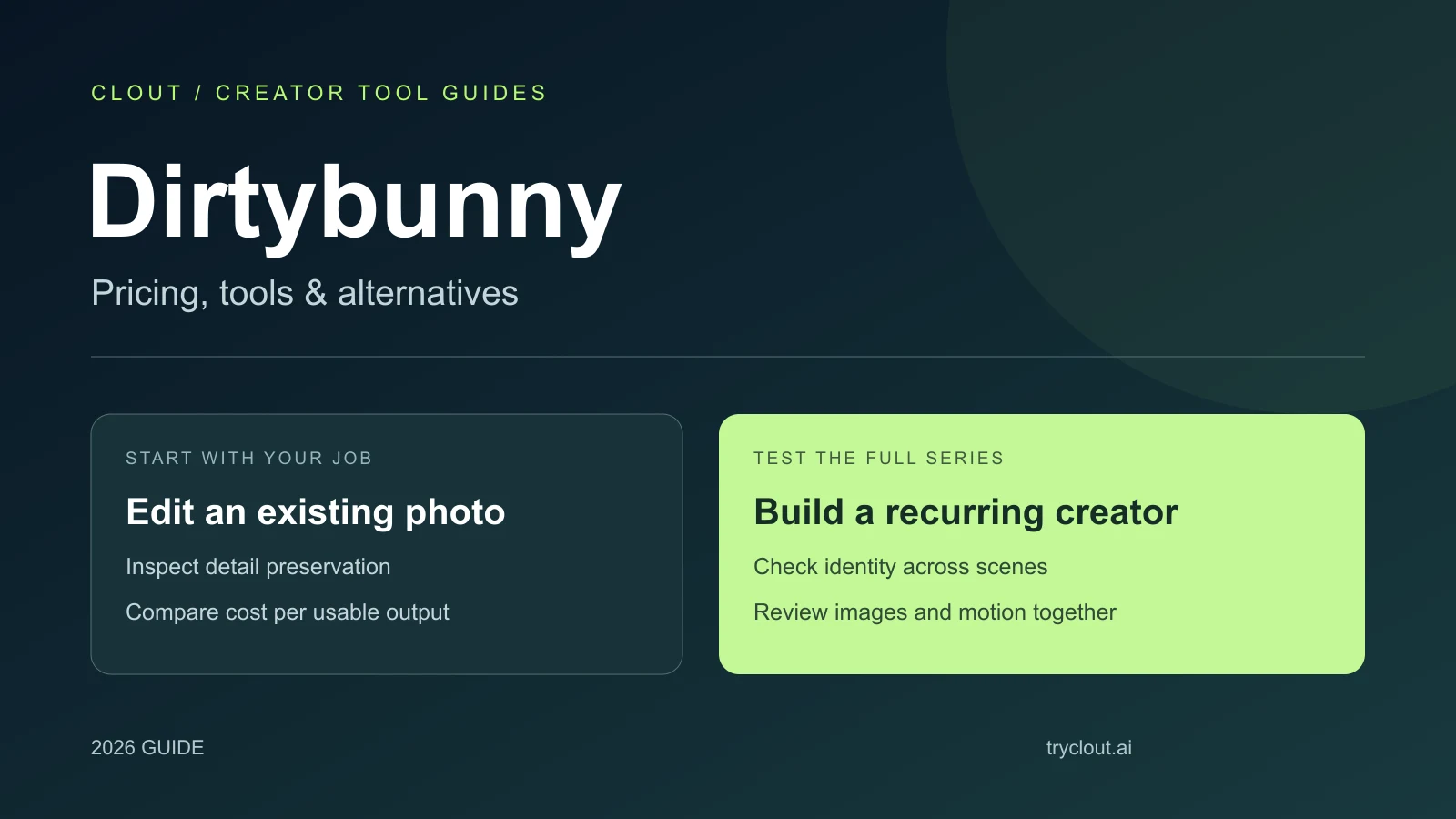This screenshot has height=819, width=1456.
Task: Click 'Check identity across scenes' line
Action: point(901,567)
